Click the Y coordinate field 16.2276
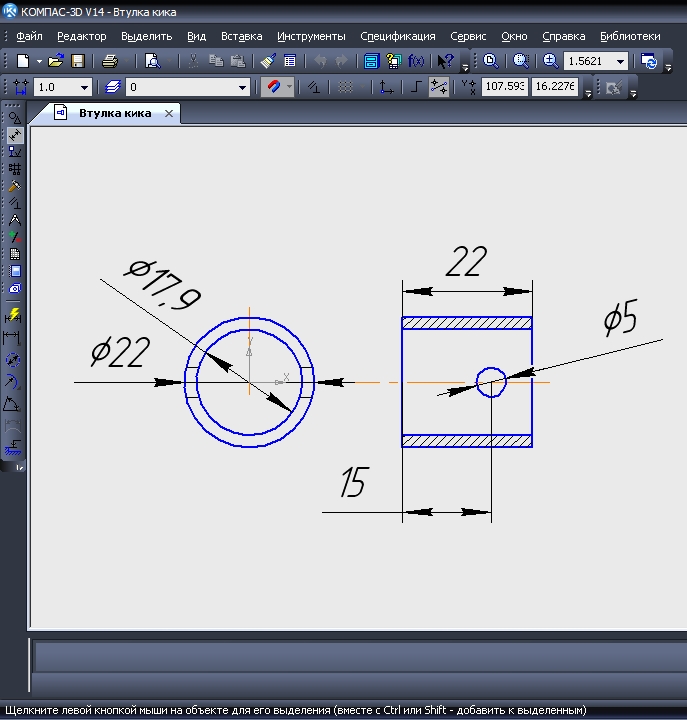Image resolution: width=687 pixels, height=720 pixels. click(555, 86)
